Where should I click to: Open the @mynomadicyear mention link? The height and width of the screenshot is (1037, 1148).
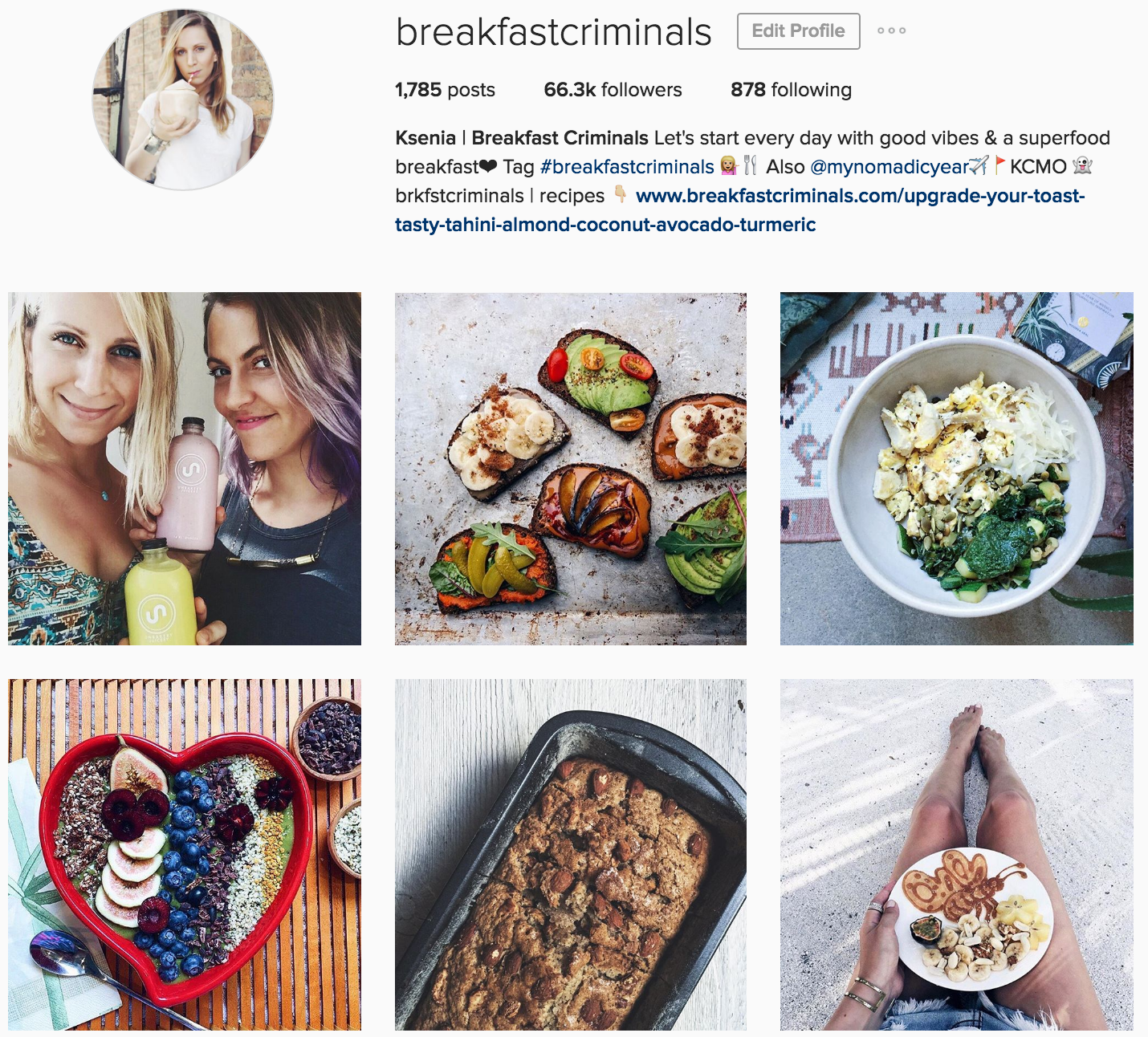click(x=889, y=167)
